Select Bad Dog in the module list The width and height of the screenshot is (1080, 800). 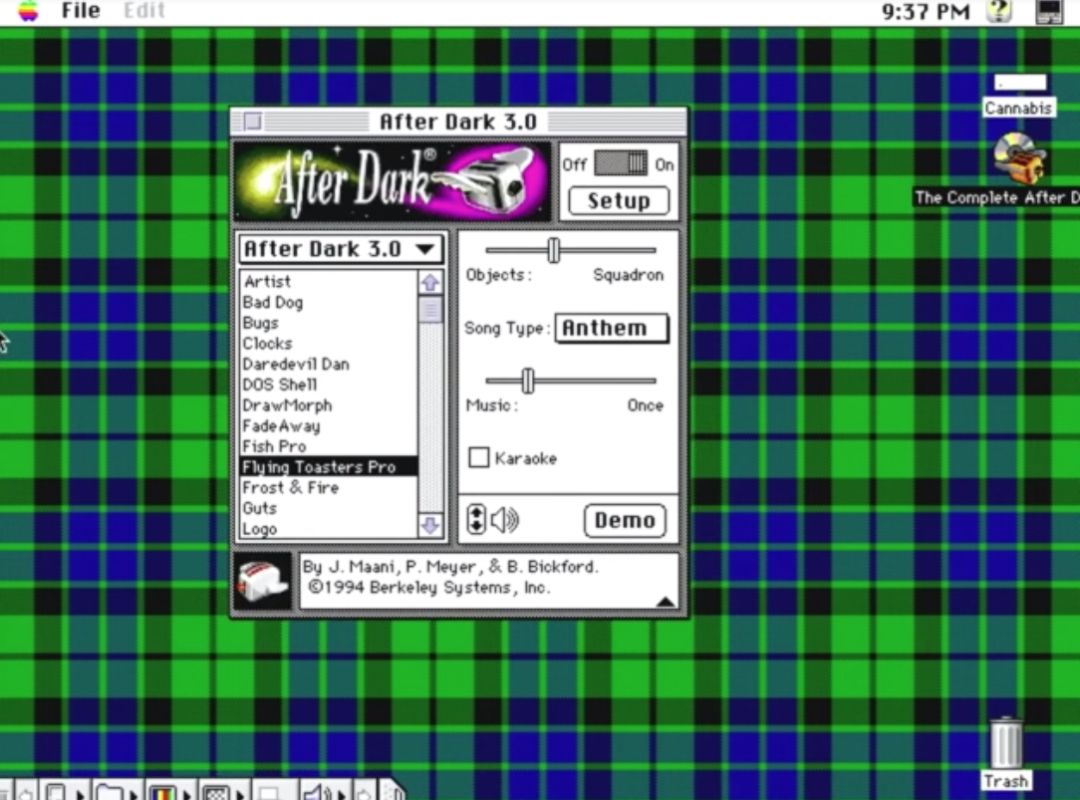coord(329,302)
